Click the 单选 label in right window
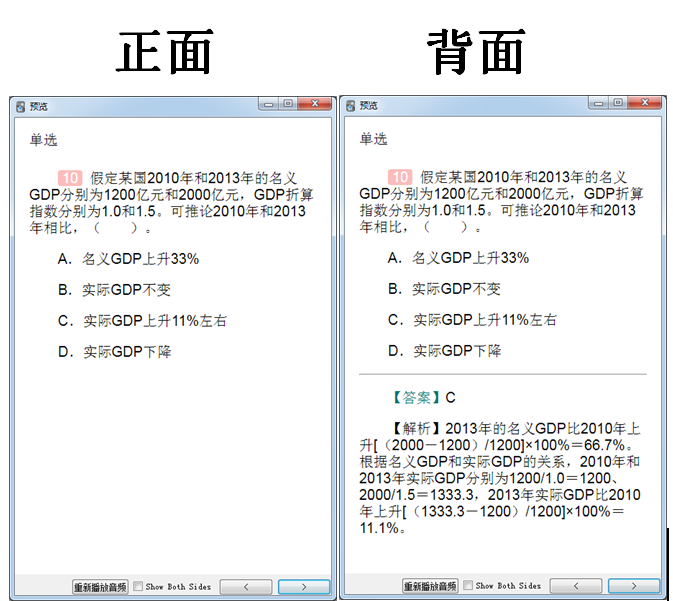 tap(373, 139)
